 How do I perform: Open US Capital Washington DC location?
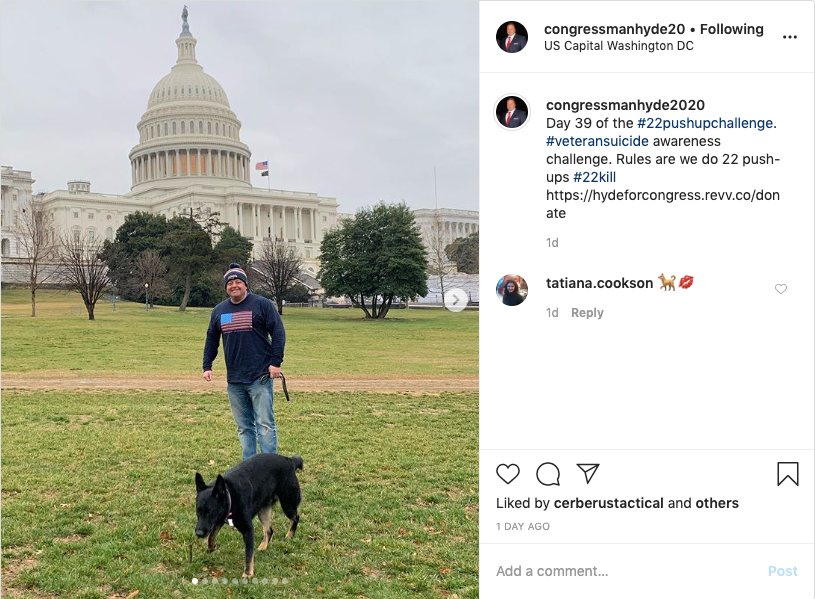click(x=619, y=46)
